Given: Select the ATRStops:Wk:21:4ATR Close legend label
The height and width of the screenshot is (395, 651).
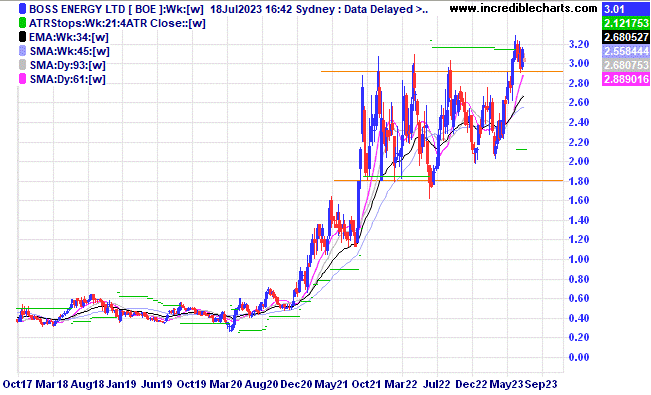Looking at the screenshot, I should (x=117, y=23).
